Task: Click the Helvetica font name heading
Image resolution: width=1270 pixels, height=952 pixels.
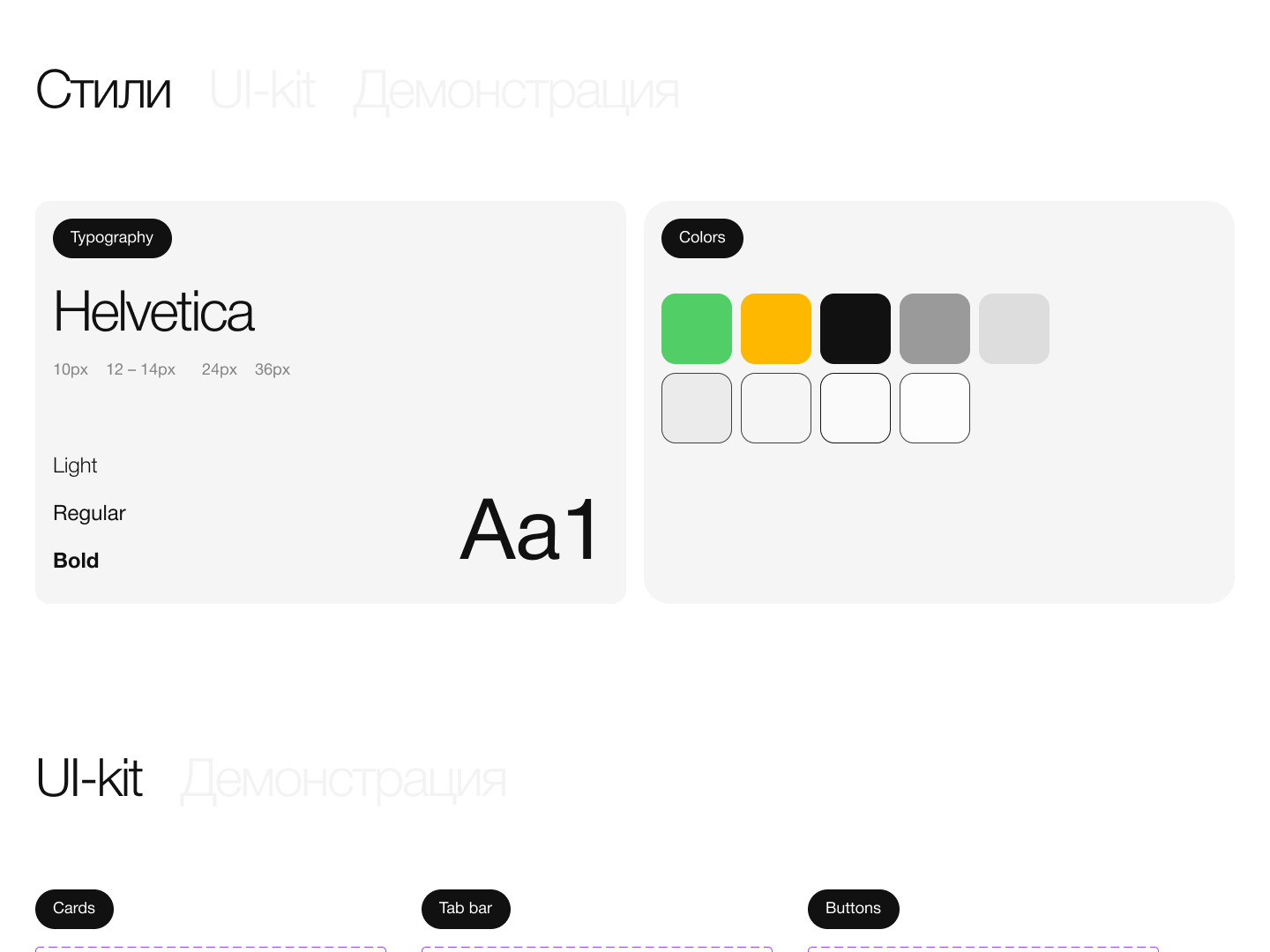Action: coord(154,312)
